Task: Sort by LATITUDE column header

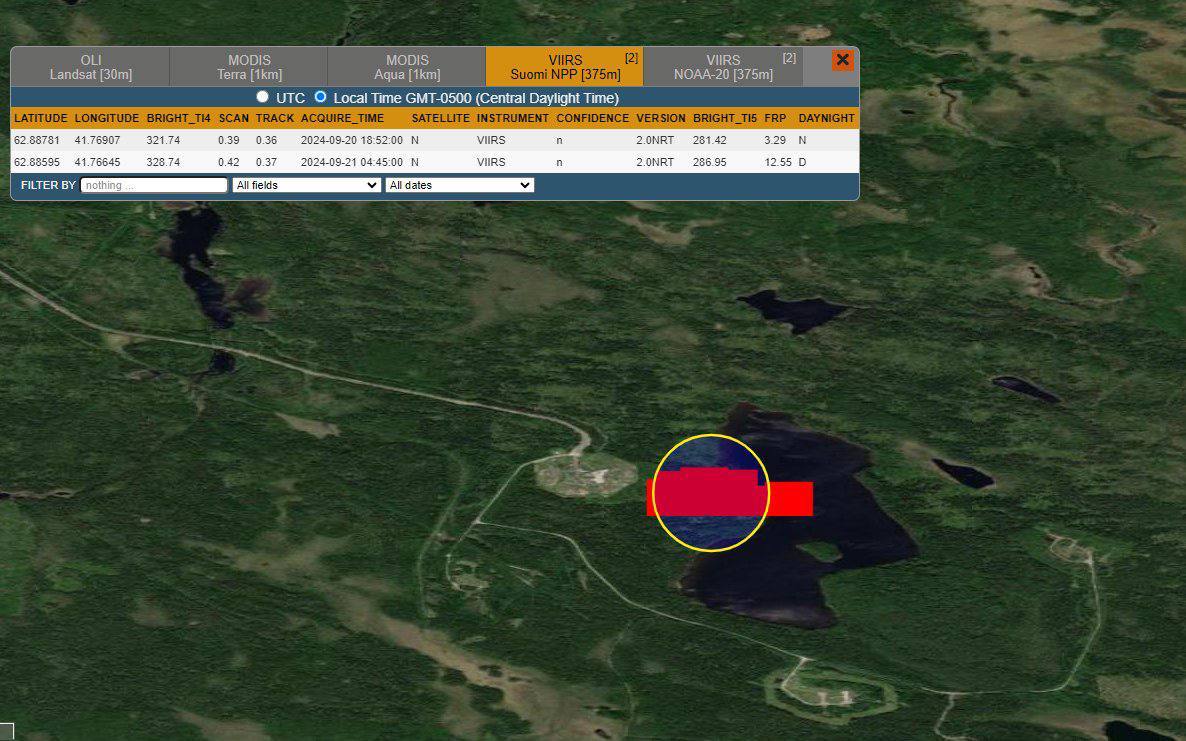Action: [41, 118]
